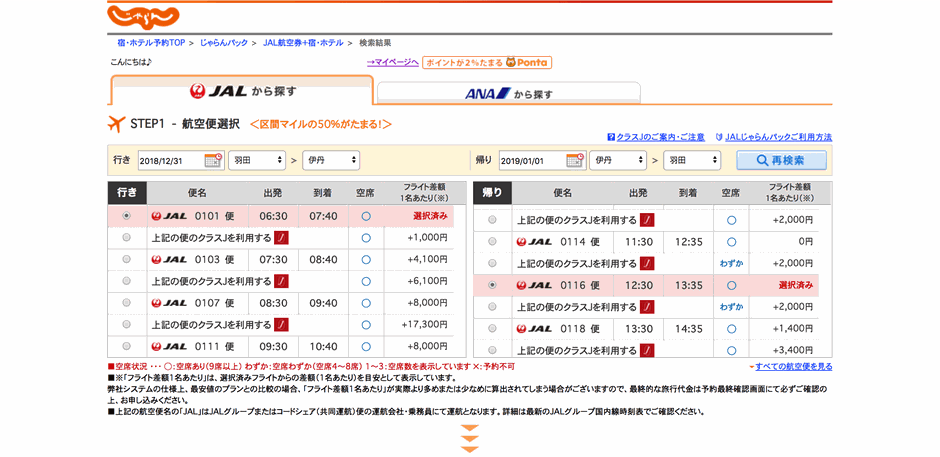Select outbound flight JAL 0103 radio button
The image size is (940, 457).
126,260
